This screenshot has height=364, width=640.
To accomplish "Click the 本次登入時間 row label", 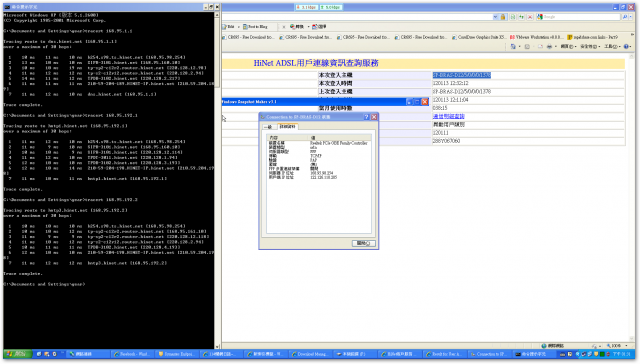I will [336, 83].
